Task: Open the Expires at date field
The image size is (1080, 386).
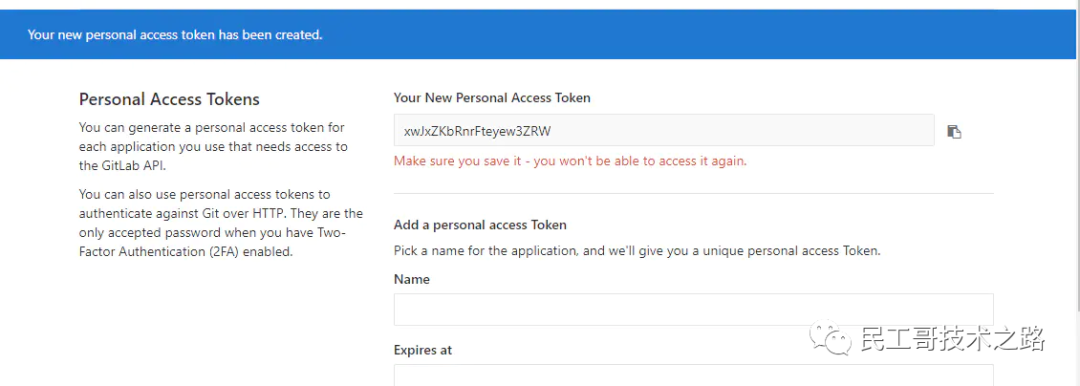Action: point(694,375)
